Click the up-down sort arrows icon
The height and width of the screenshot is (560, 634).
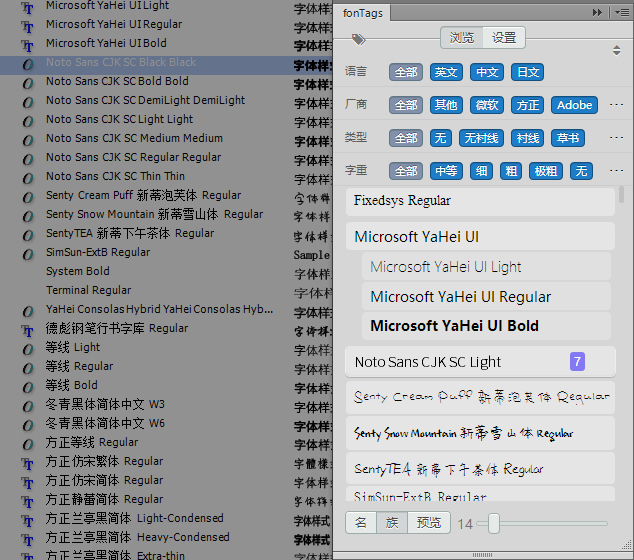[616, 51]
